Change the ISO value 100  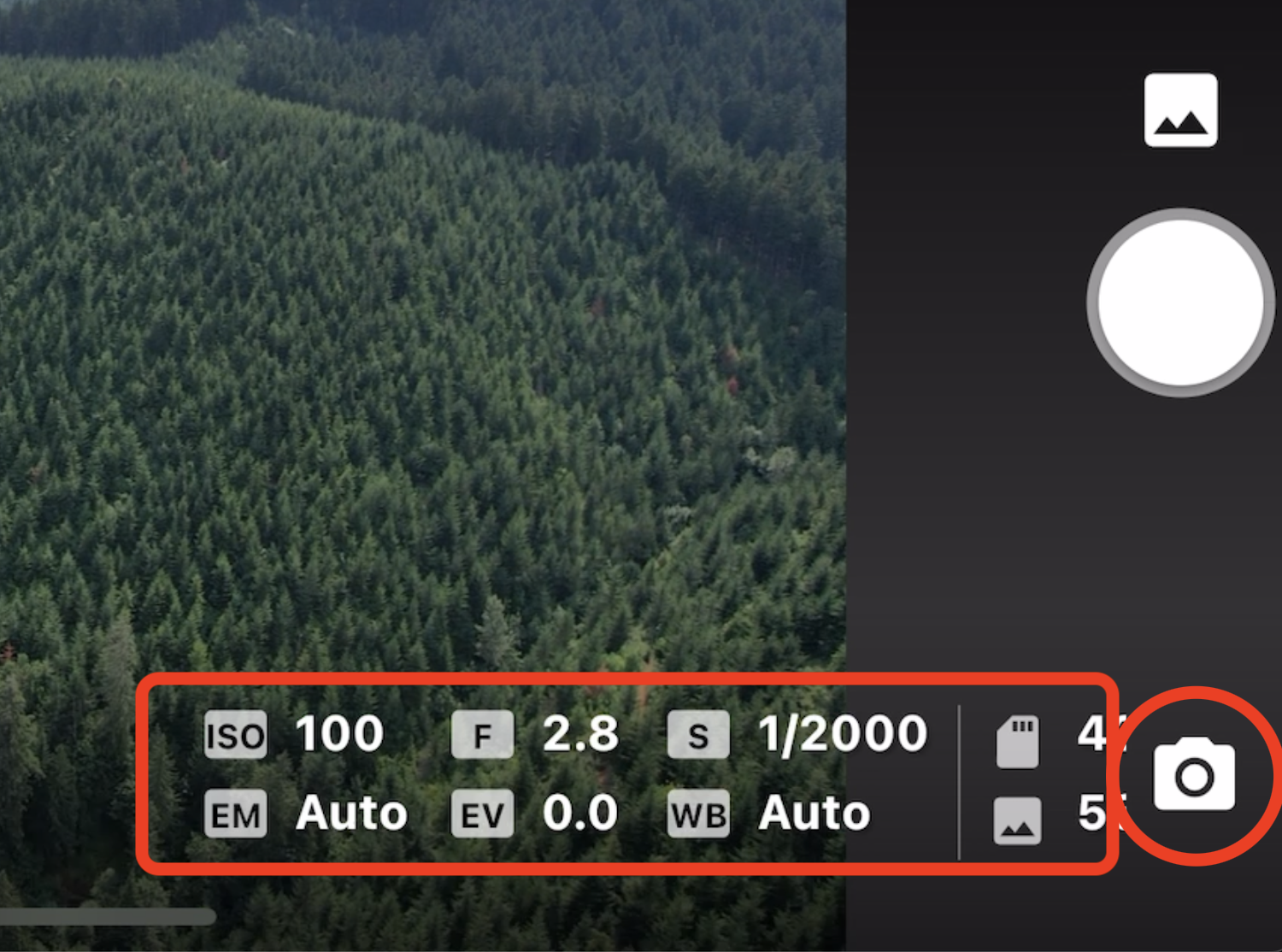(x=339, y=734)
